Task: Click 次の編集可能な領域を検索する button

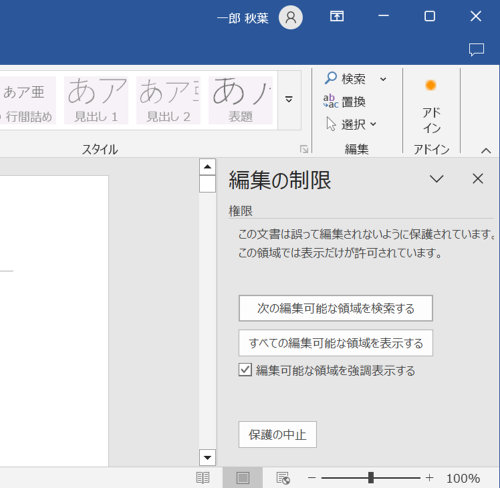Action: 336,308
